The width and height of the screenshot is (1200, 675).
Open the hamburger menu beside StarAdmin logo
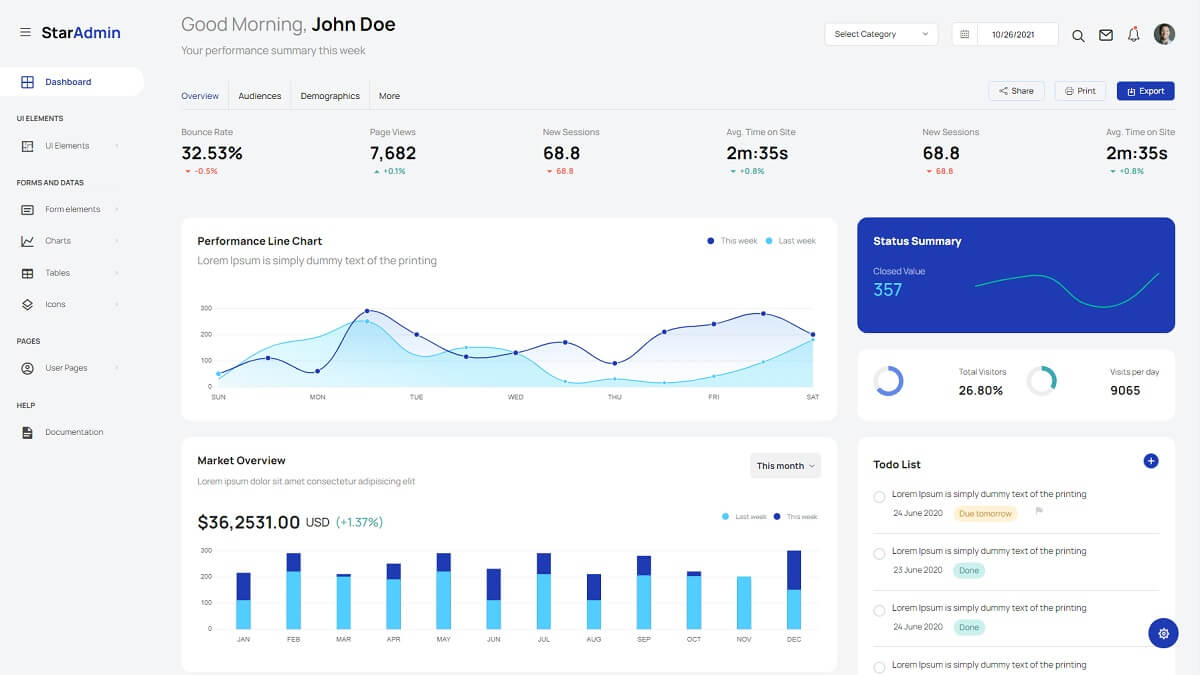[x=25, y=31]
